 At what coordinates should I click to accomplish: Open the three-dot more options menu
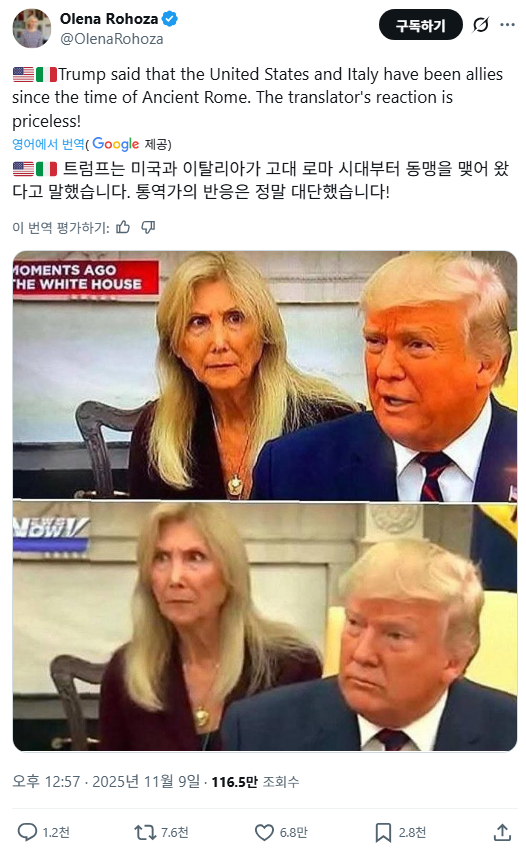click(508, 24)
